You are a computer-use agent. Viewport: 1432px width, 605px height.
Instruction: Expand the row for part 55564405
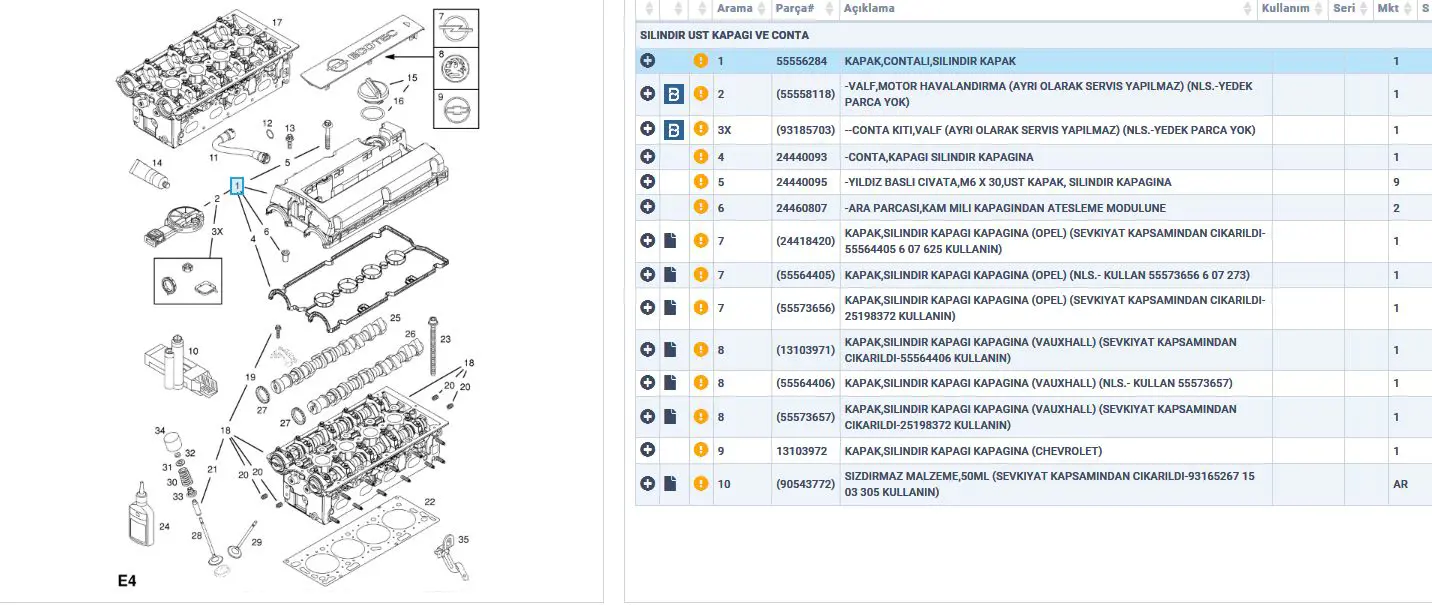[648, 275]
